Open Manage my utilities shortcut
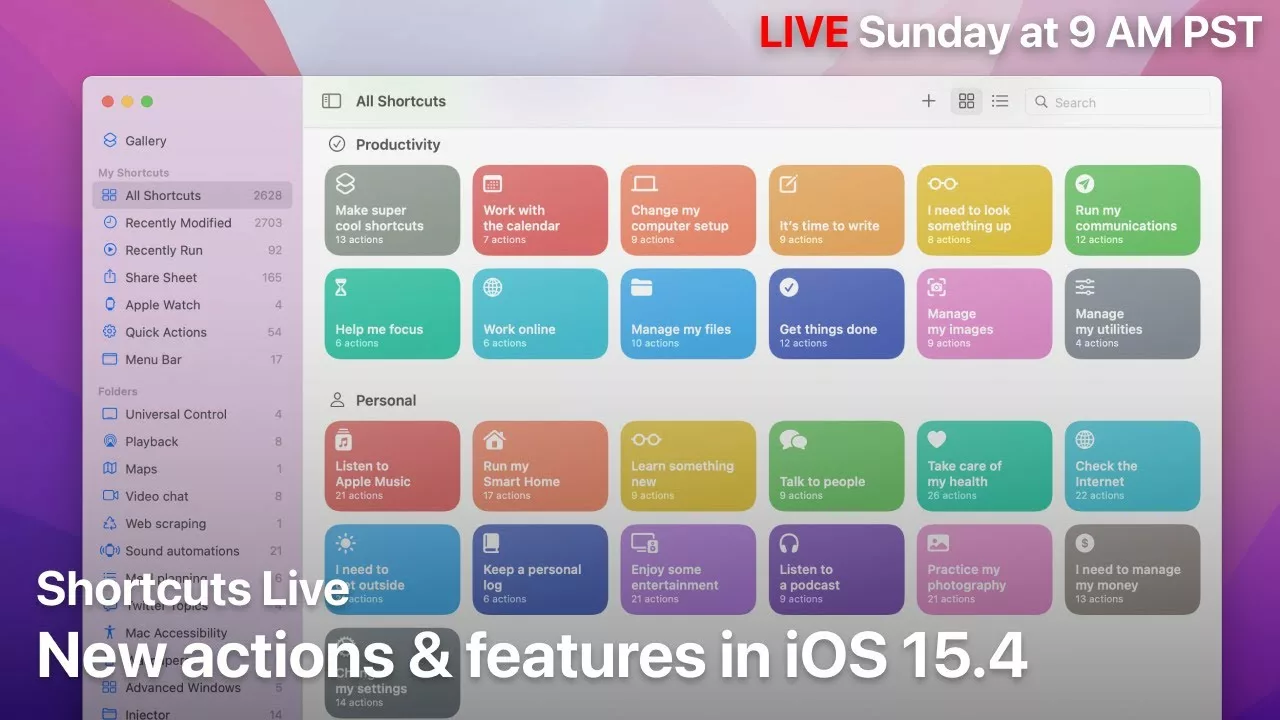Image resolution: width=1280 pixels, height=720 pixels. click(x=1133, y=313)
